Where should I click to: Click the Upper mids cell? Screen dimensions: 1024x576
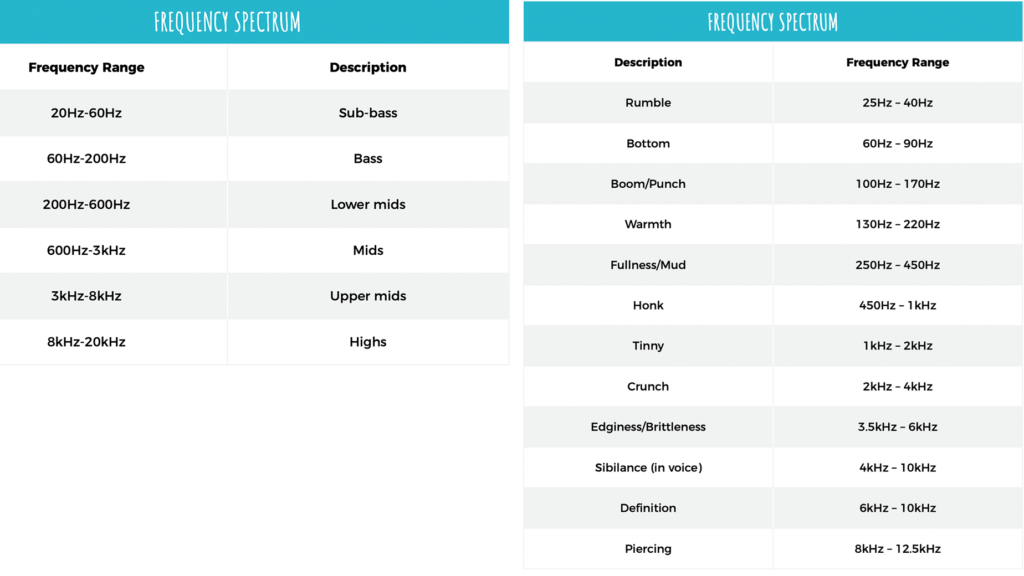click(368, 296)
